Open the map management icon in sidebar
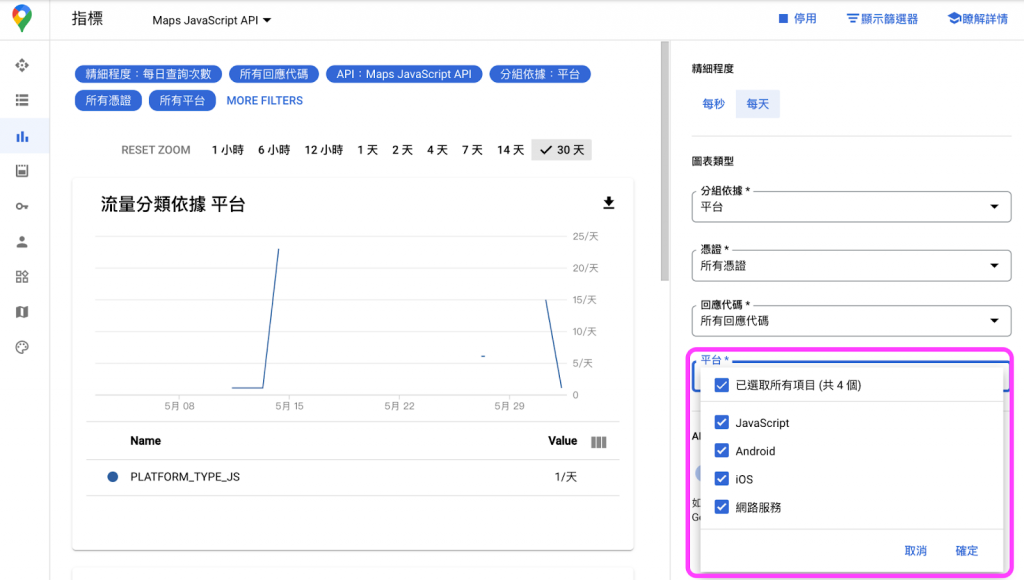This screenshot has height=580, width=1024. click(x=22, y=312)
